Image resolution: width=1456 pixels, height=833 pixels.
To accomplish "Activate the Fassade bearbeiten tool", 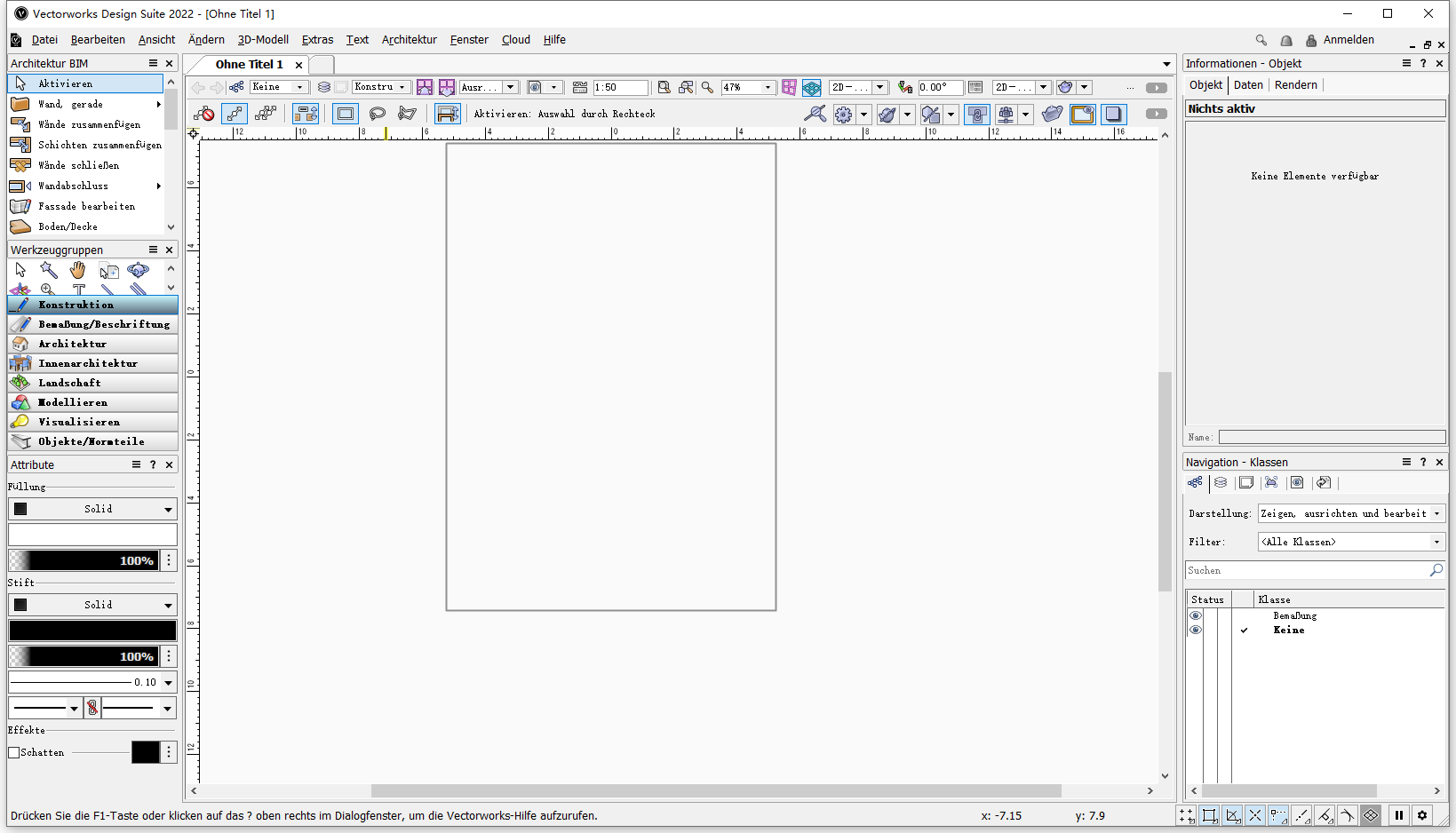I will (x=85, y=206).
